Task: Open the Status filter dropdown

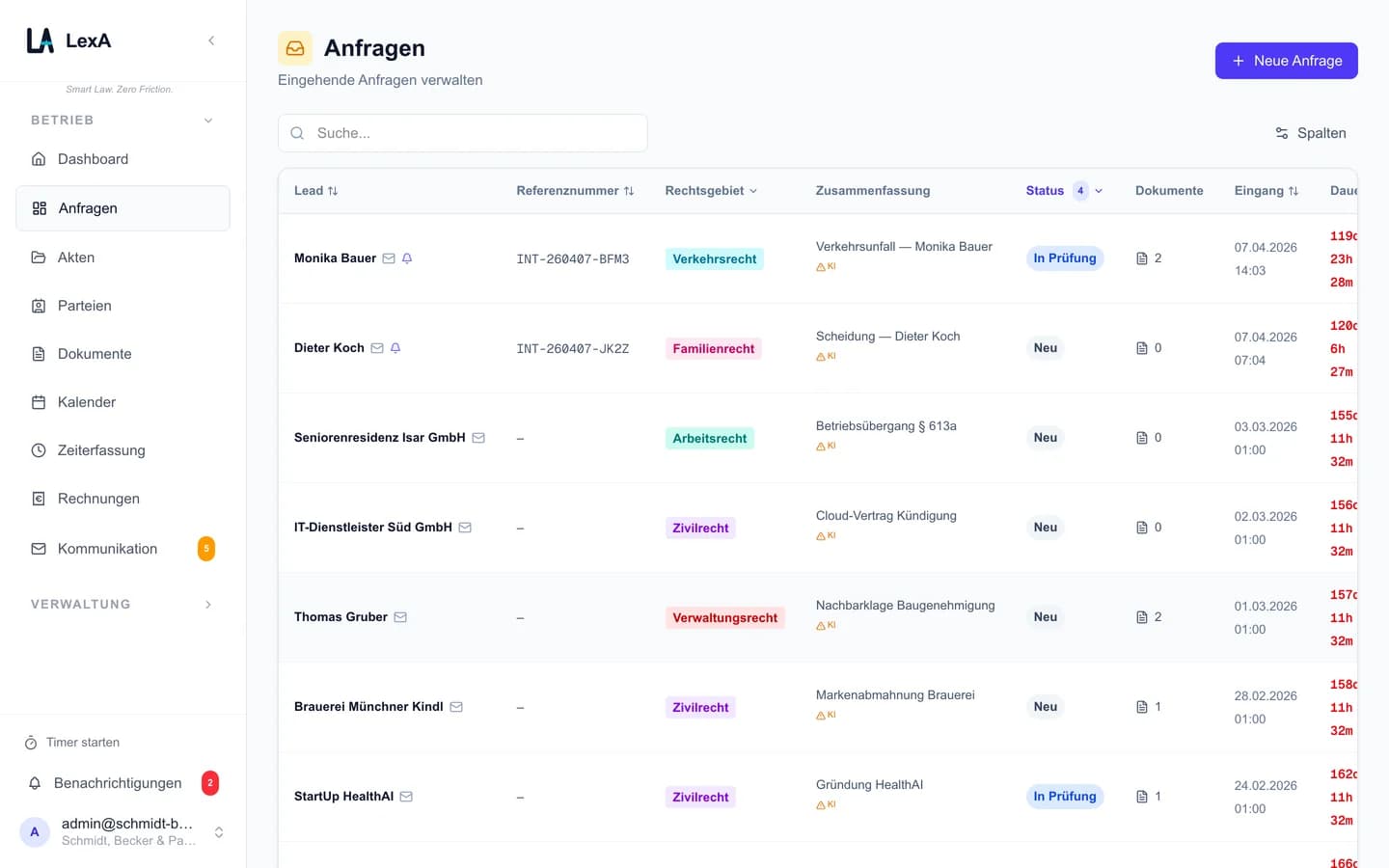Action: point(1064,191)
